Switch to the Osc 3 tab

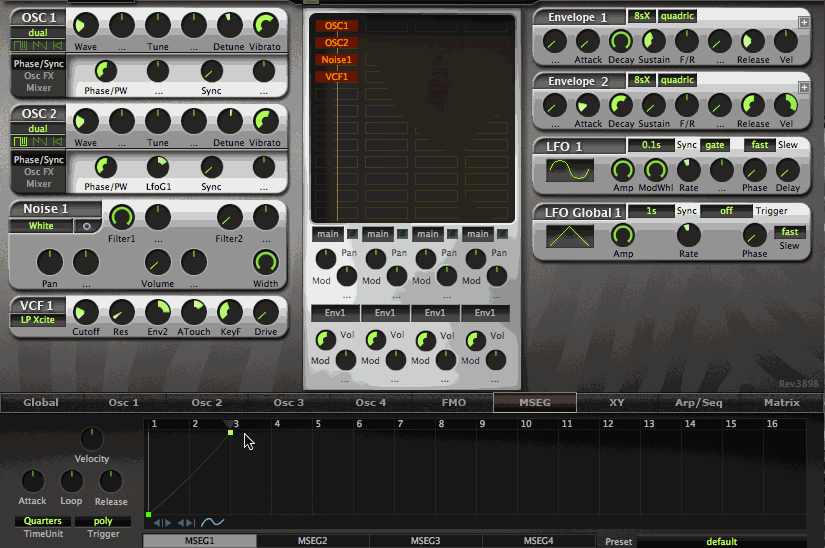click(x=289, y=403)
